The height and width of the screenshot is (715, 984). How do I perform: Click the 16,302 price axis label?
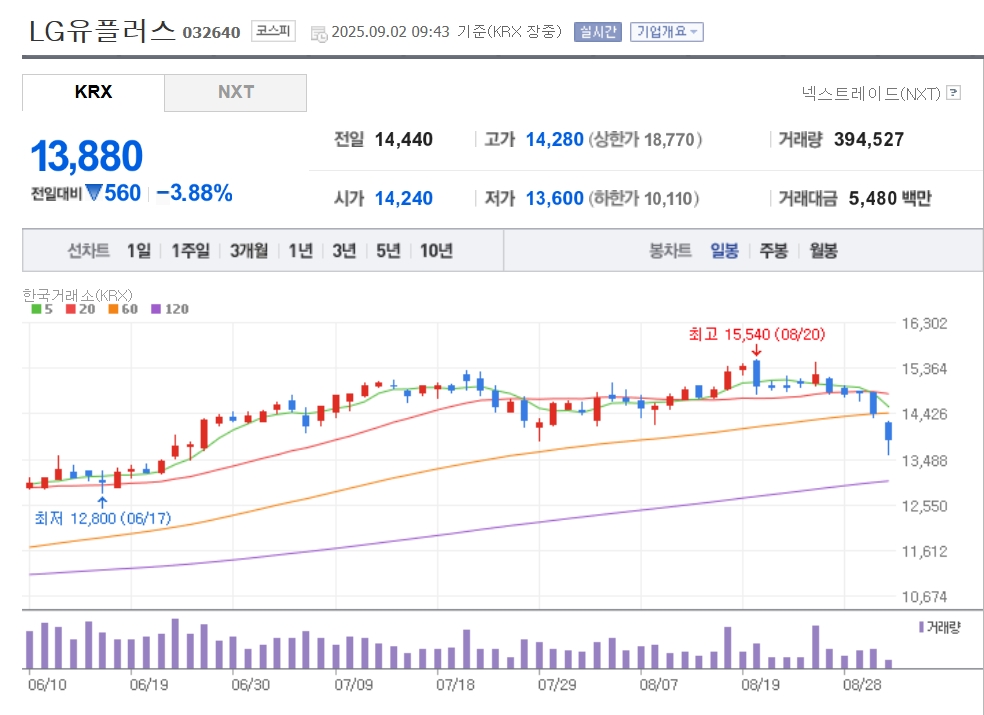click(x=924, y=323)
